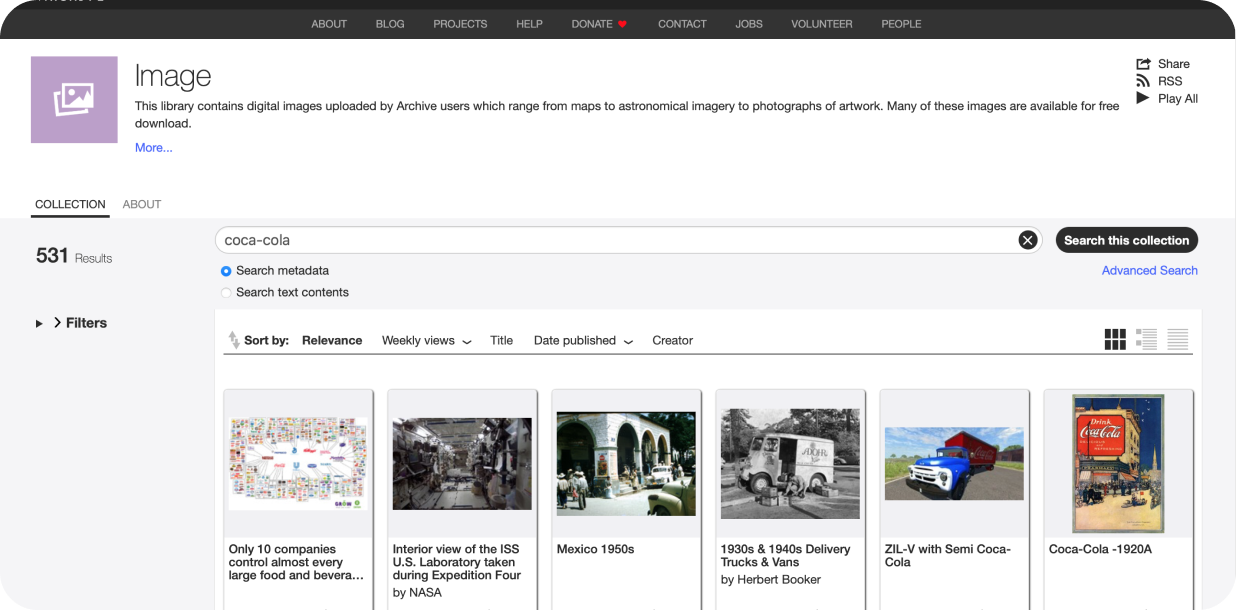The height and width of the screenshot is (610, 1236).
Task: Click DONATE in the top navigation
Action: (592, 24)
